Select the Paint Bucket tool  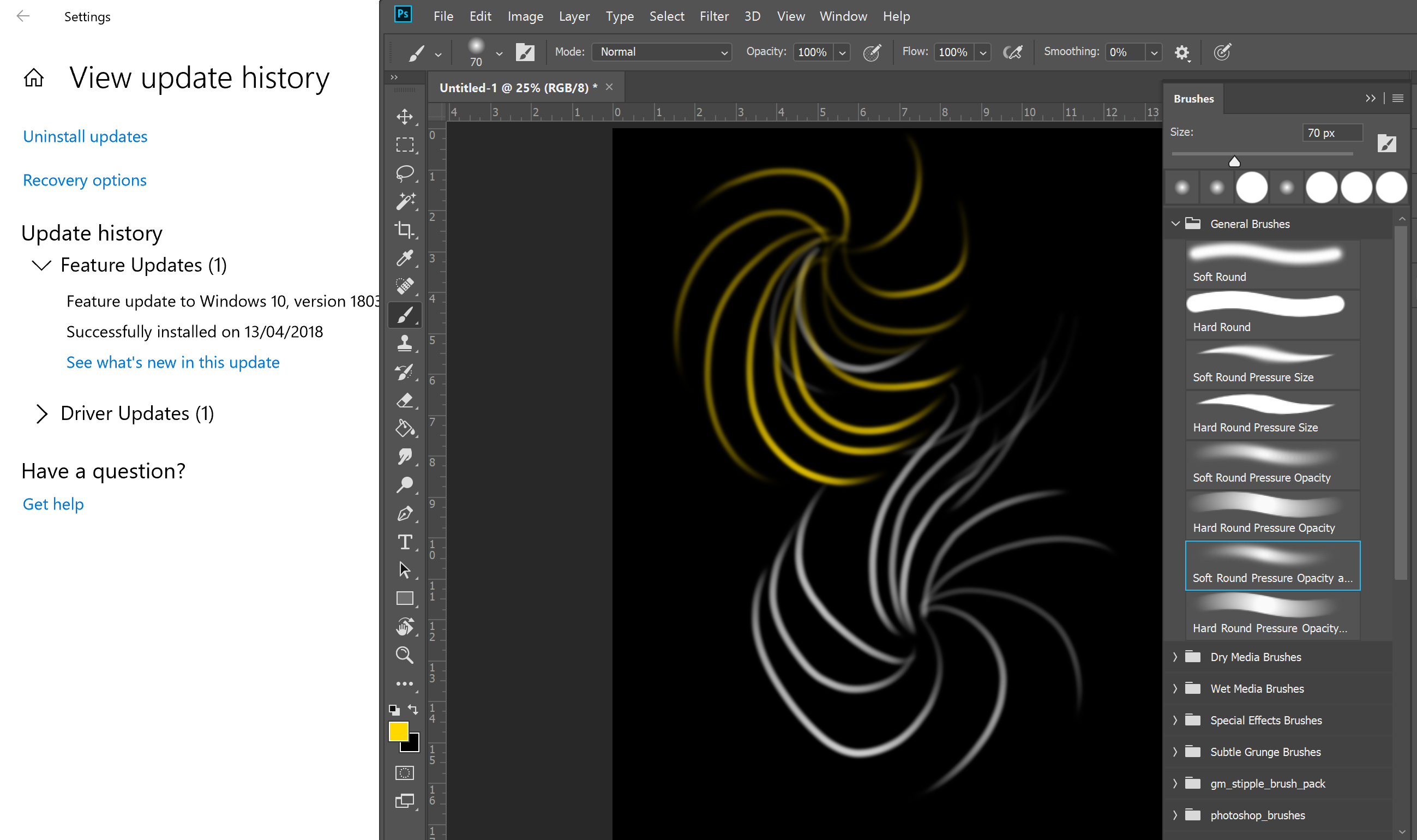pyautogui.click(x=405, y=429)
